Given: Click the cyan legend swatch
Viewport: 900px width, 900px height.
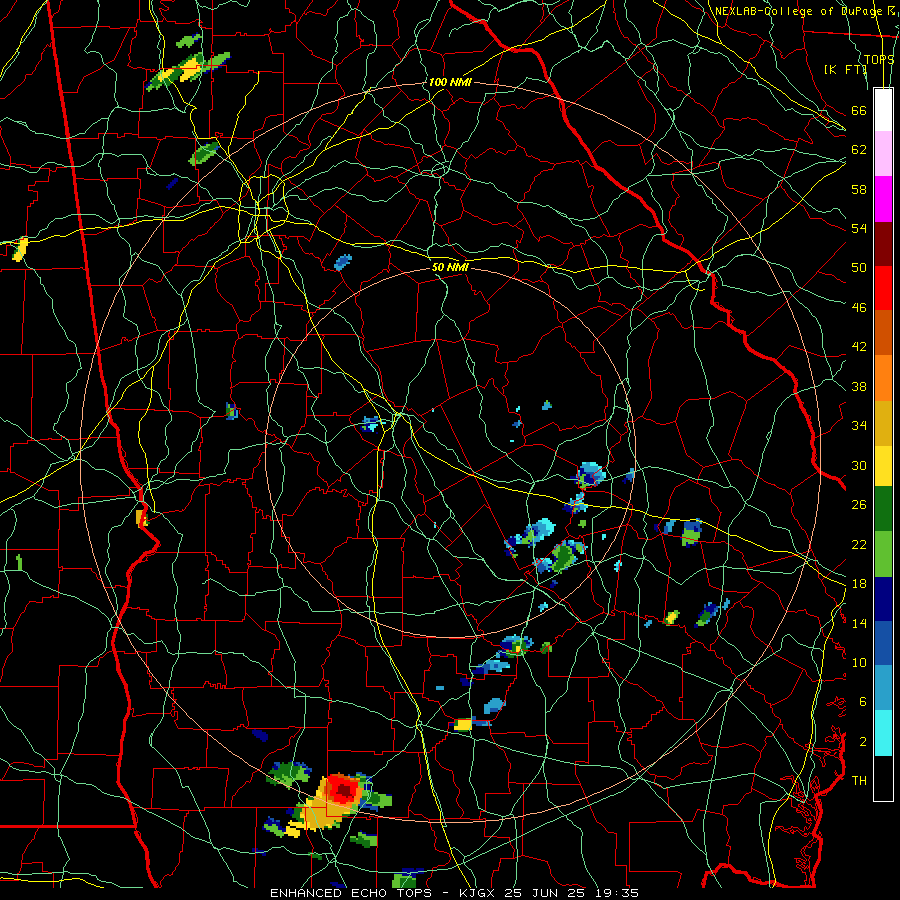Looking at the screenshot, I should (x=883, y=733).
